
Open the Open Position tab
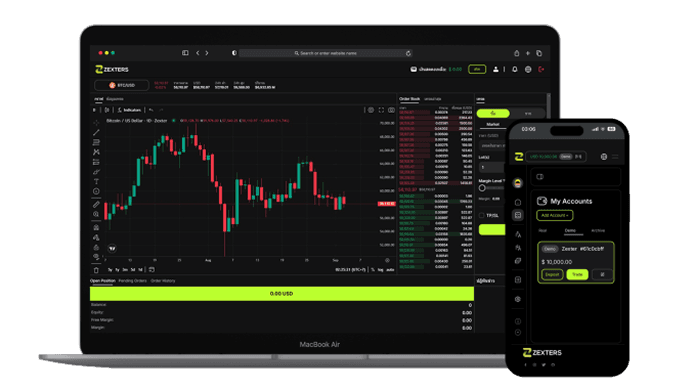tap(103, 281)
